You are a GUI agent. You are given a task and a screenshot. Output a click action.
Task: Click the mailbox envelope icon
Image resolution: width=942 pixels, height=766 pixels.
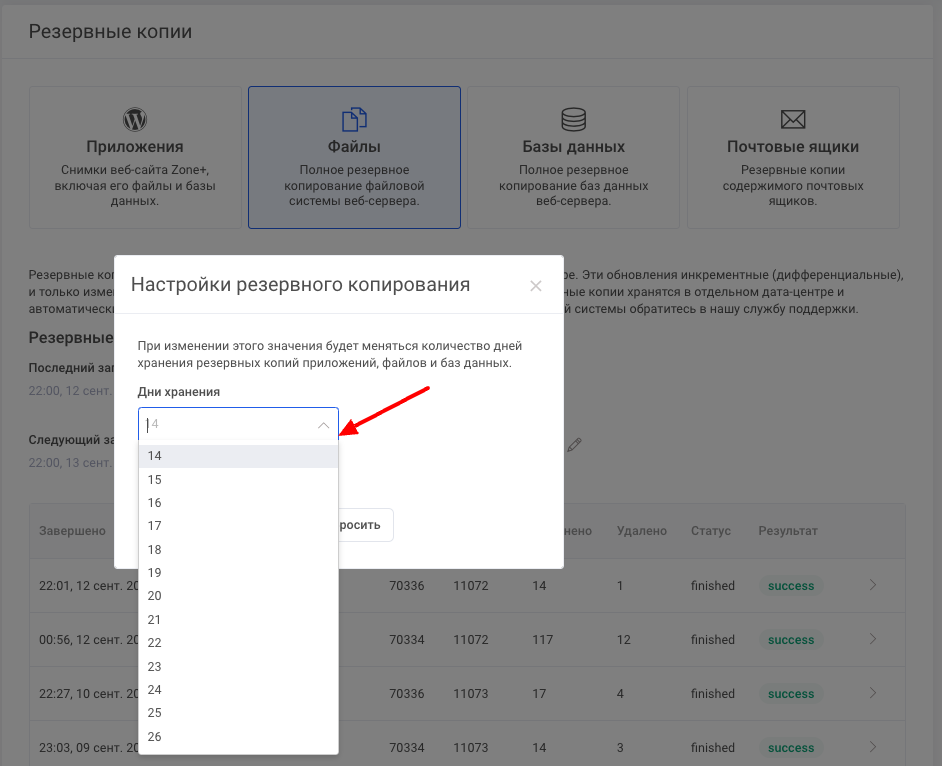coord(793,119)
